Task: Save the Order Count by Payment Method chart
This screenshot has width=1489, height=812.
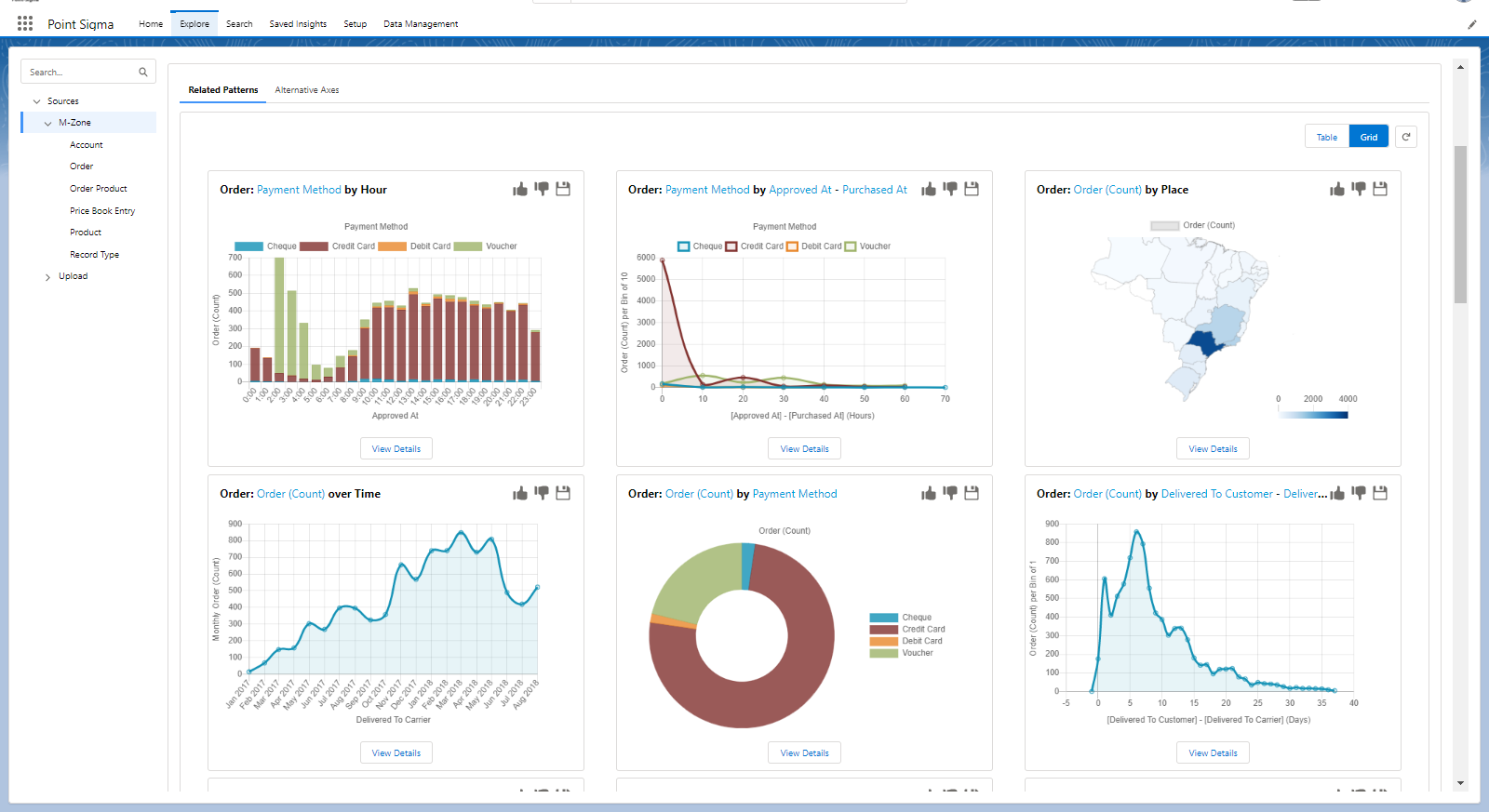Action: [972, 493]
